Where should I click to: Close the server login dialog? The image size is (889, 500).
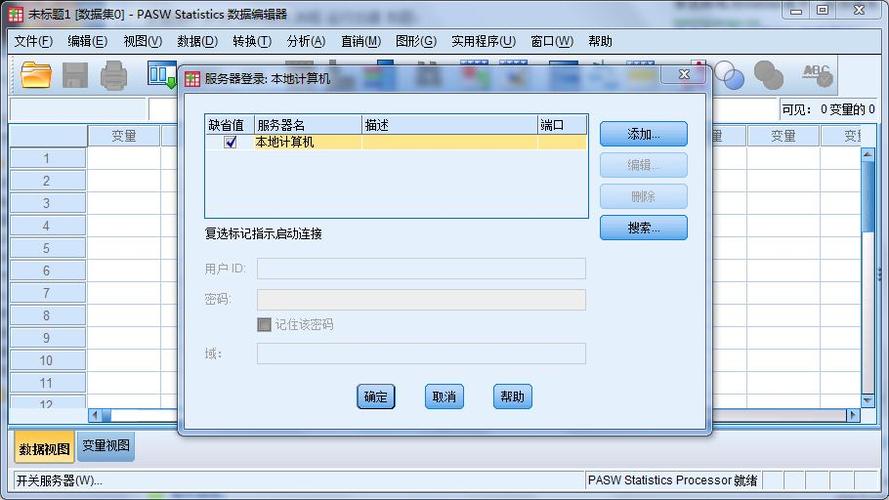[x=684, y=75]
